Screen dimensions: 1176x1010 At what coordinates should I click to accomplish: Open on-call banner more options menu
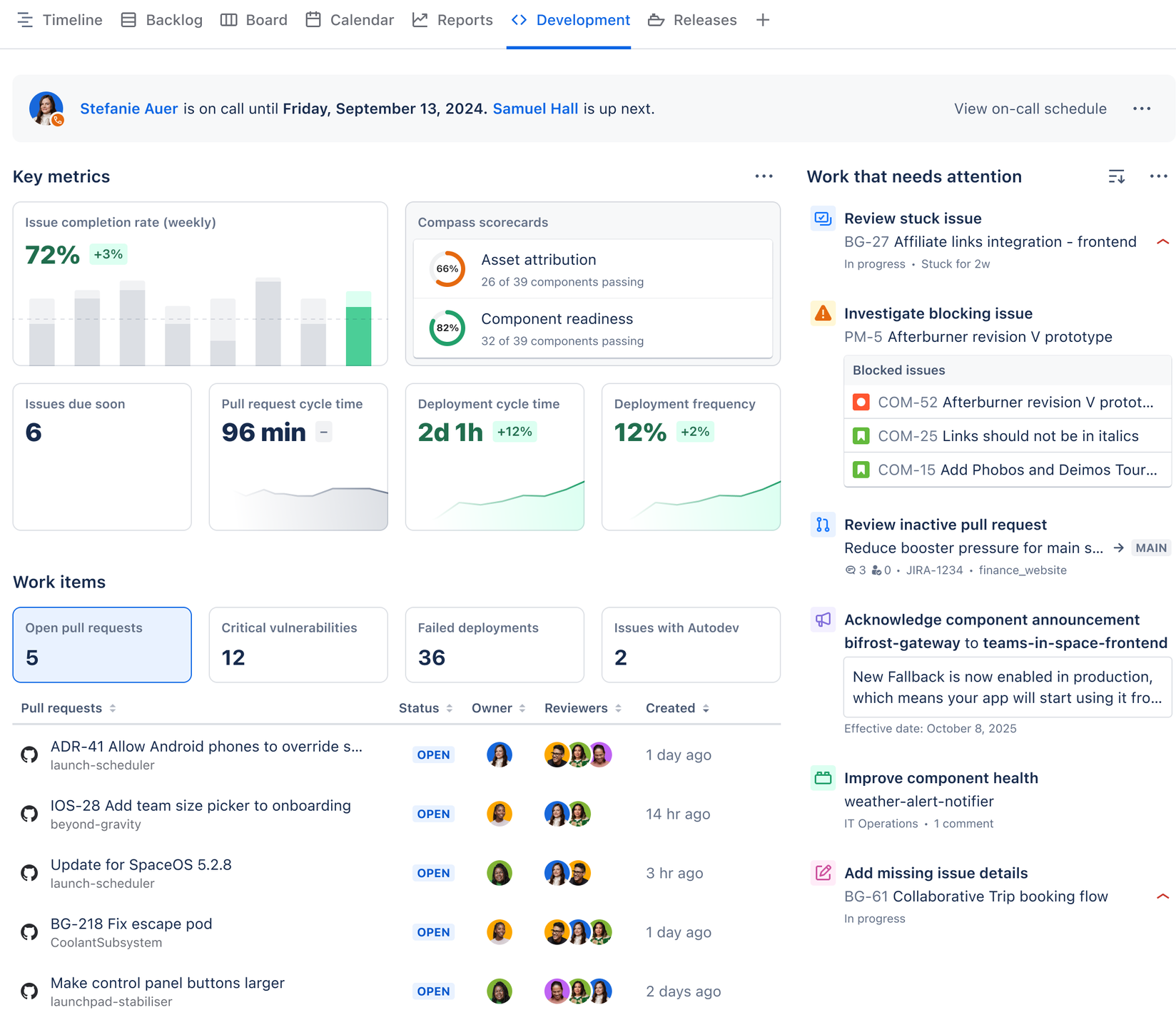(x=1141, y=108)
